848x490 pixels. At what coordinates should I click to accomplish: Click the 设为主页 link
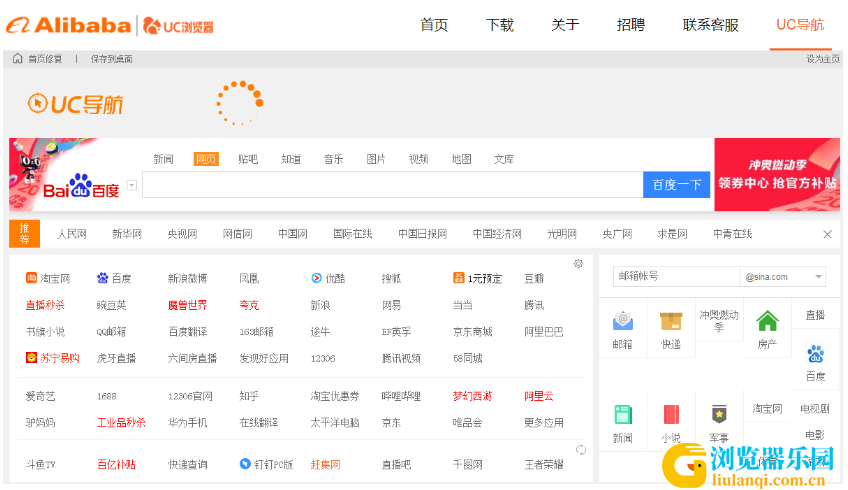(823, 59)
